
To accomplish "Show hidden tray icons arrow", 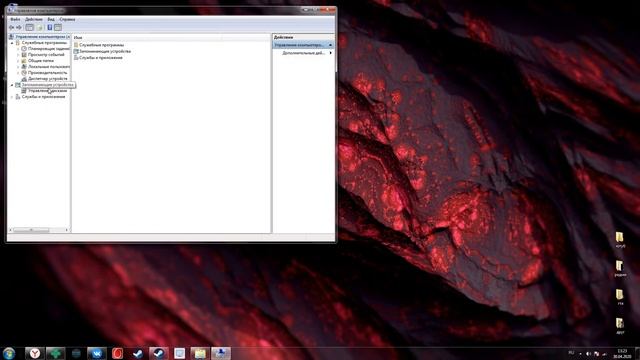I will [580, 353].
